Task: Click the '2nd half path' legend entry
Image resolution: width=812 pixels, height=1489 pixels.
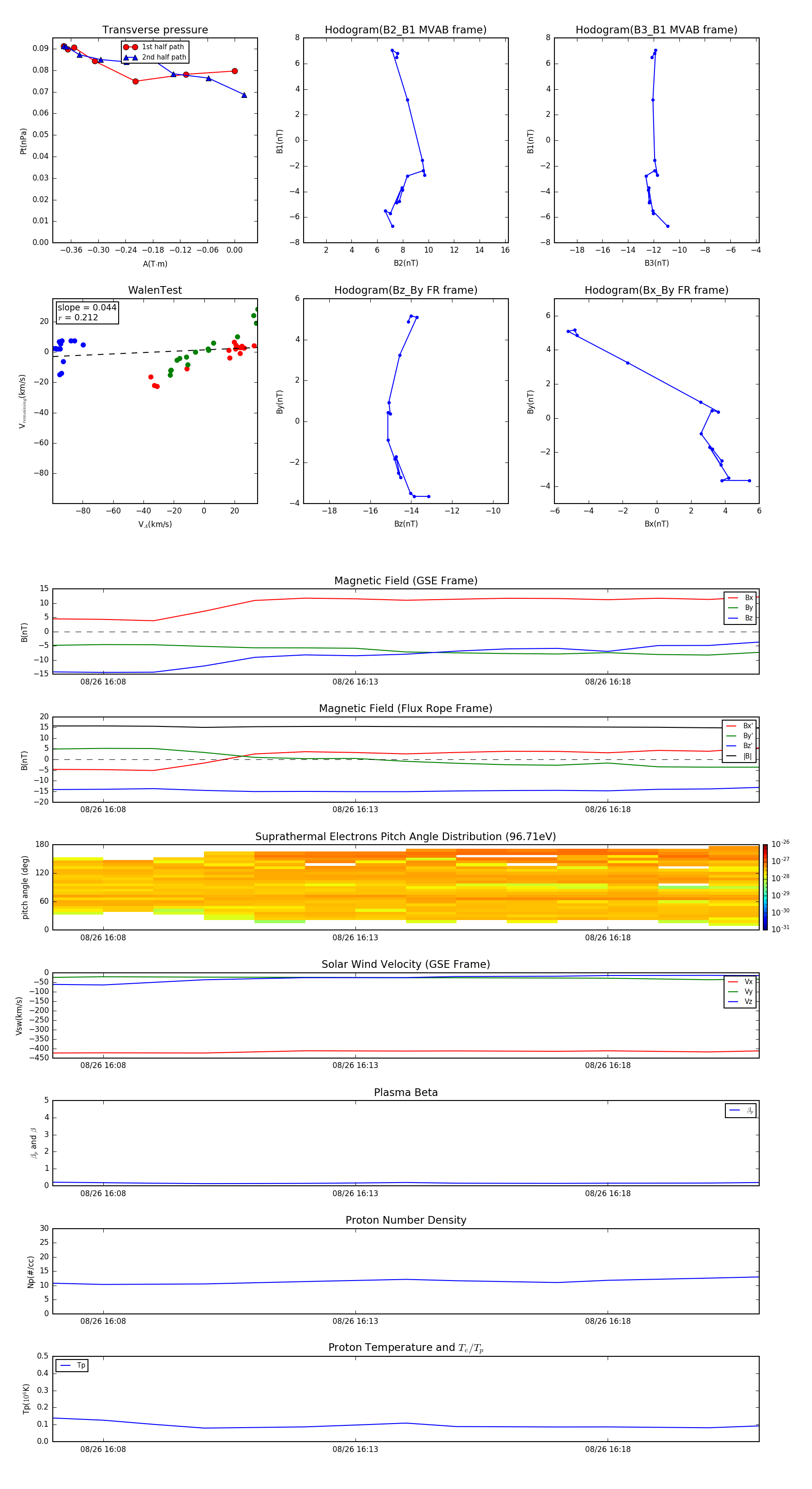Action: [154, 57]
